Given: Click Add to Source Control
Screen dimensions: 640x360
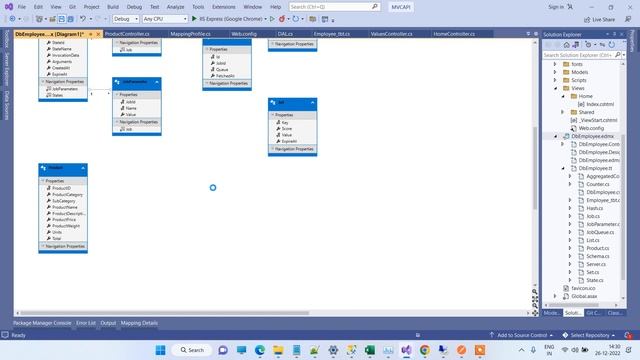Looking at the screenshot, I should (x=522, y=335).
